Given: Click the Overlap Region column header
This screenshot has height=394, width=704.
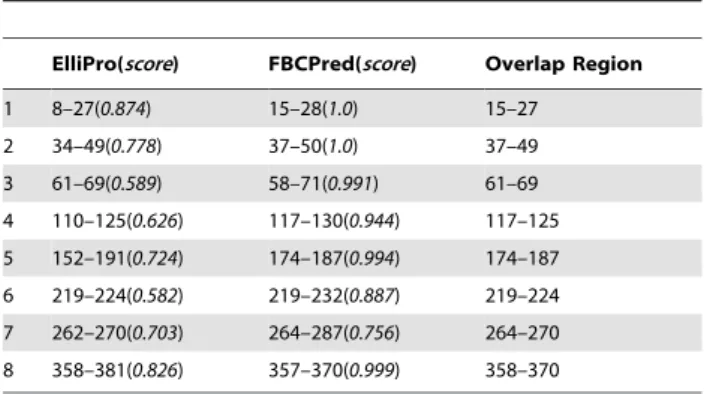Looking at the screenshot, I should [x=563, y=64].
